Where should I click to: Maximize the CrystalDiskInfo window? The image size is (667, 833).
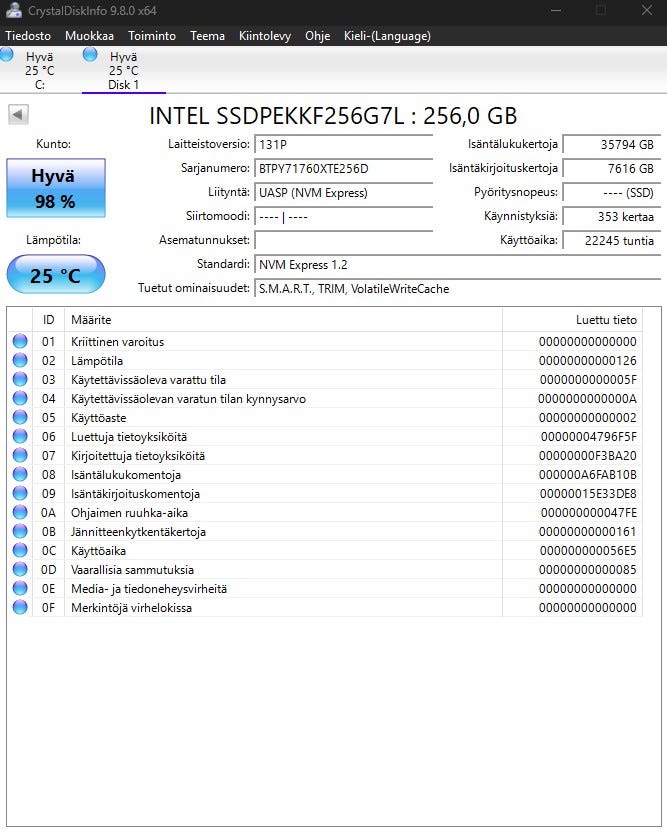click(601, 11)
